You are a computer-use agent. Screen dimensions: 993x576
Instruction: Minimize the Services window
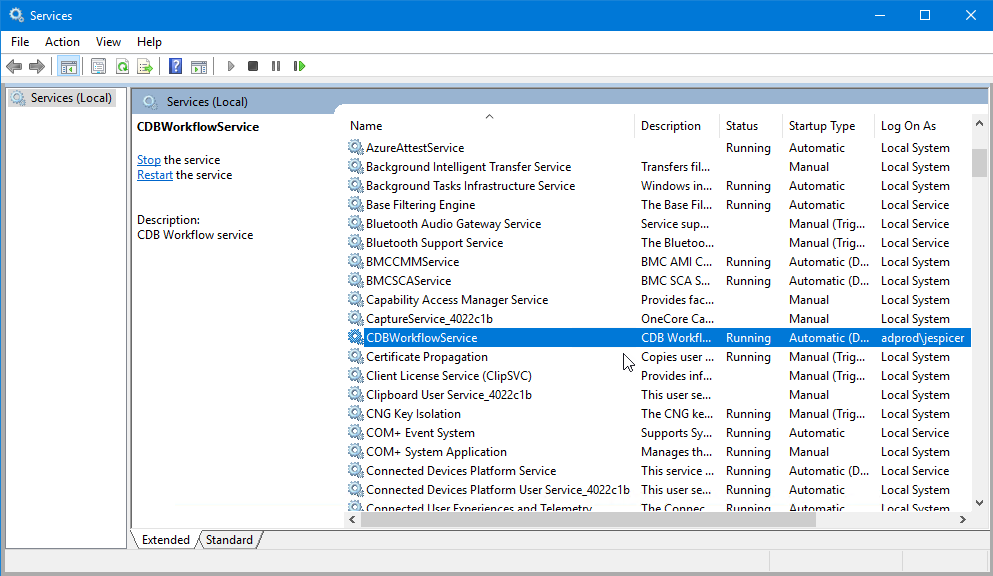[x=880, y=15]
